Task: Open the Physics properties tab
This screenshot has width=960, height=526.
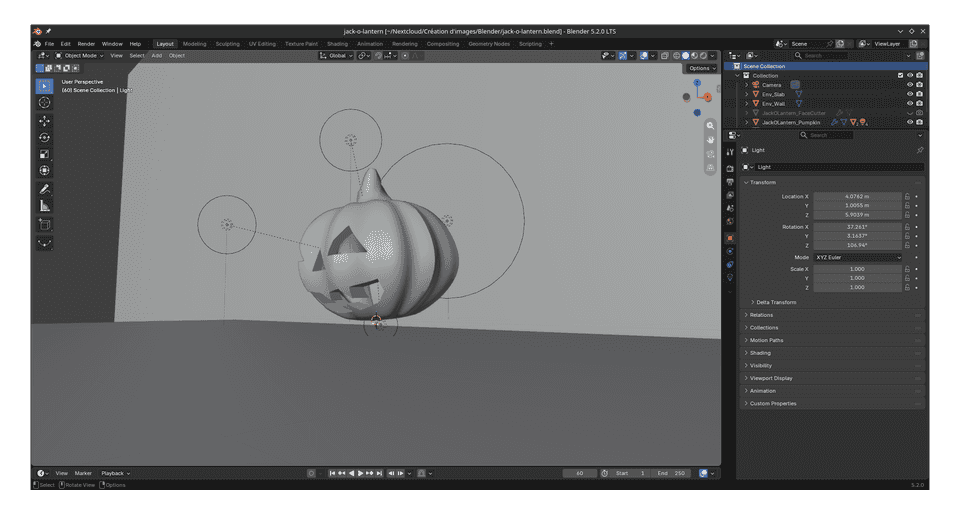Action: [730, 252]
